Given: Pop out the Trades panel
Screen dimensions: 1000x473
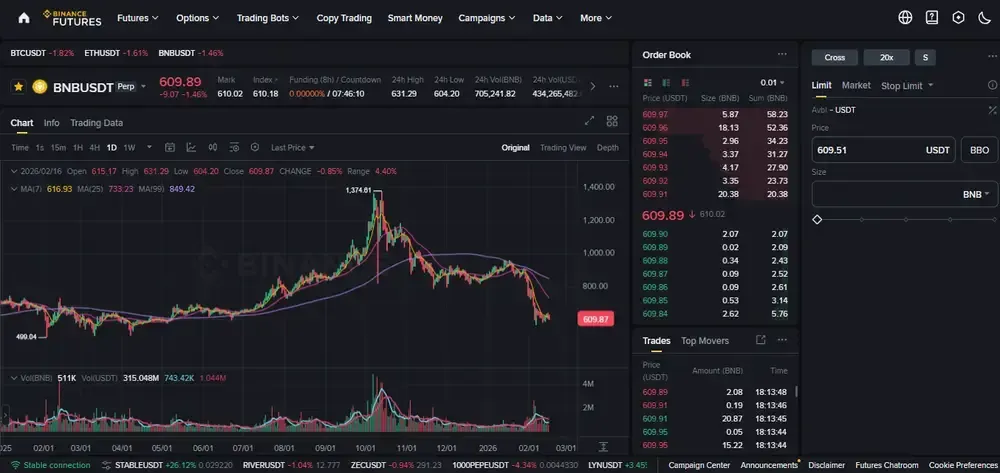Looking at the screenshot, I should pyautogui.click(x=760, y=340).
